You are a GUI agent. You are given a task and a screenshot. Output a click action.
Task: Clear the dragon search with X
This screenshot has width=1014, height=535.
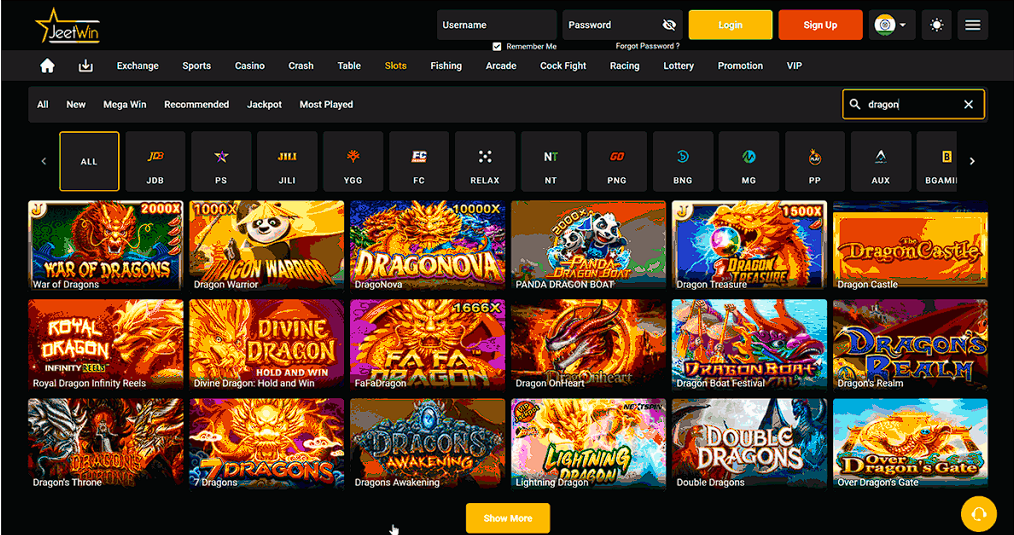click(968, 104)
